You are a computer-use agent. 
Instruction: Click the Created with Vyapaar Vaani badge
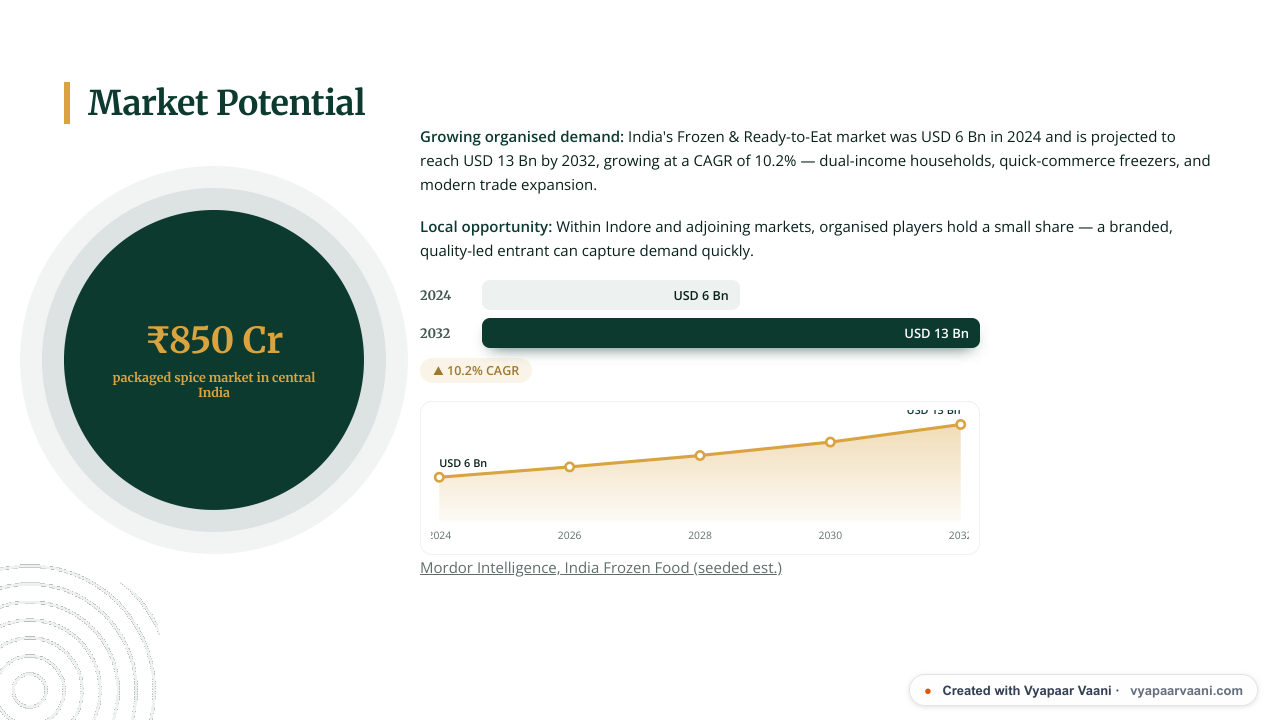click(x=1083, y=690)
